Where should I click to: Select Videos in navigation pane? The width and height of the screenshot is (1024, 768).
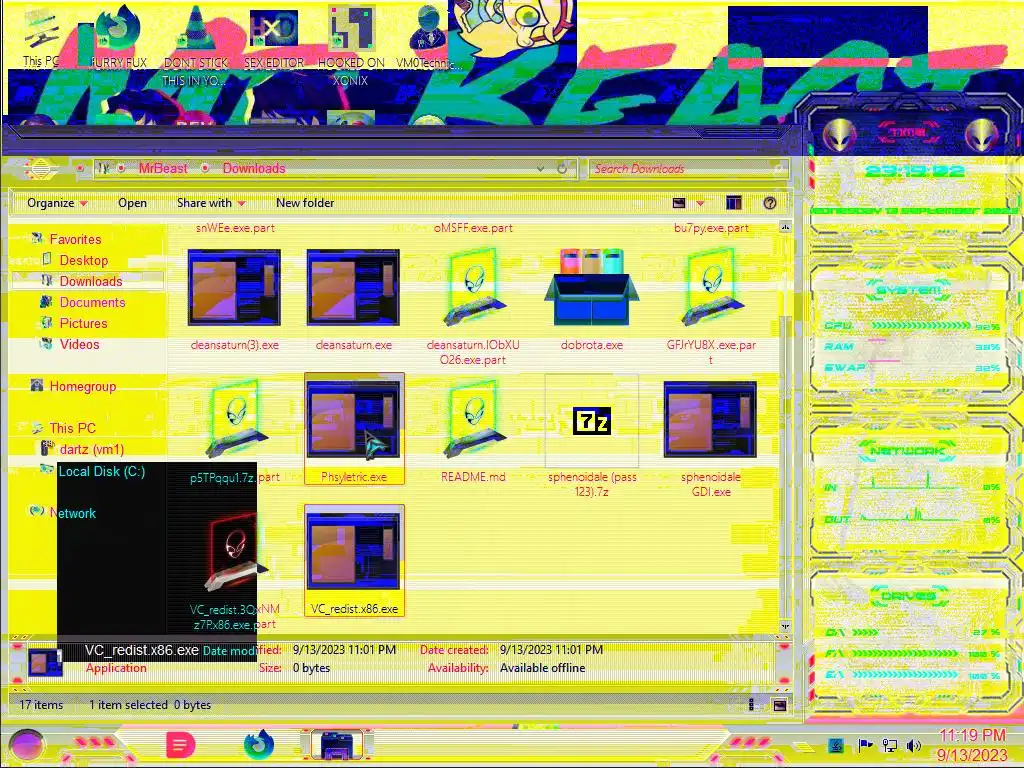coord(80,344)
